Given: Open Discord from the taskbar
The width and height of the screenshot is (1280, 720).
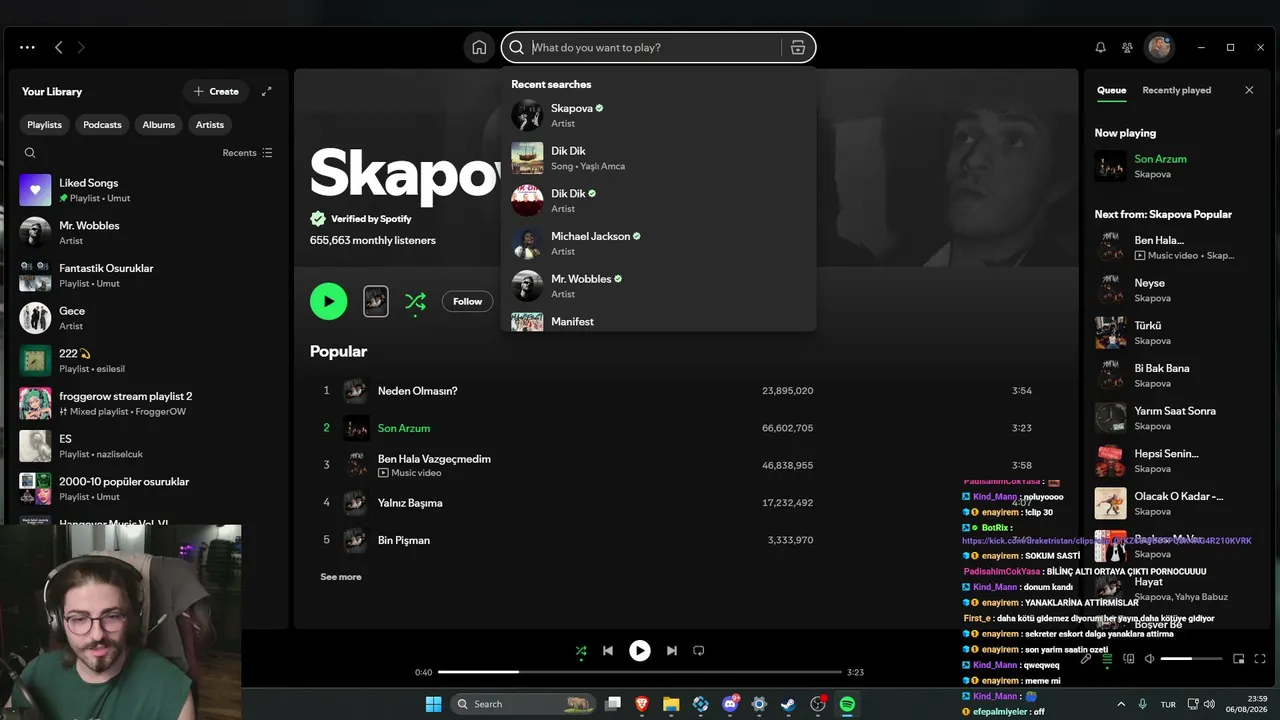Looking at the screenshot, I should [730, 704].
